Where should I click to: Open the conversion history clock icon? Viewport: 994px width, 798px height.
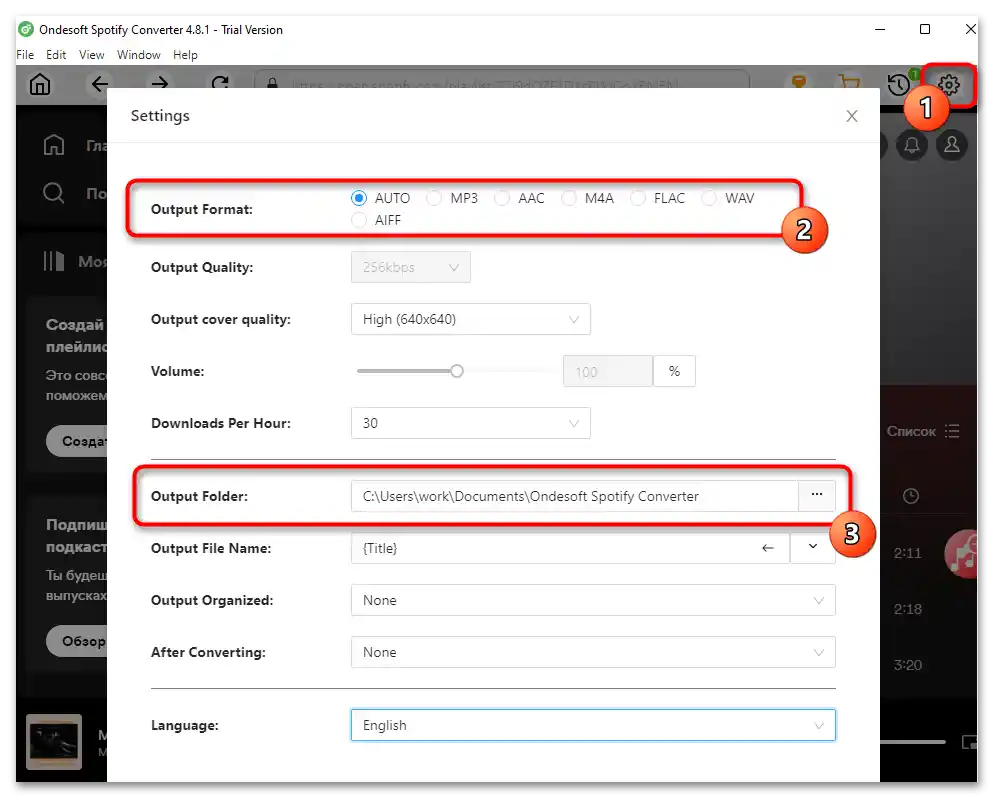(x=899, y=84)
